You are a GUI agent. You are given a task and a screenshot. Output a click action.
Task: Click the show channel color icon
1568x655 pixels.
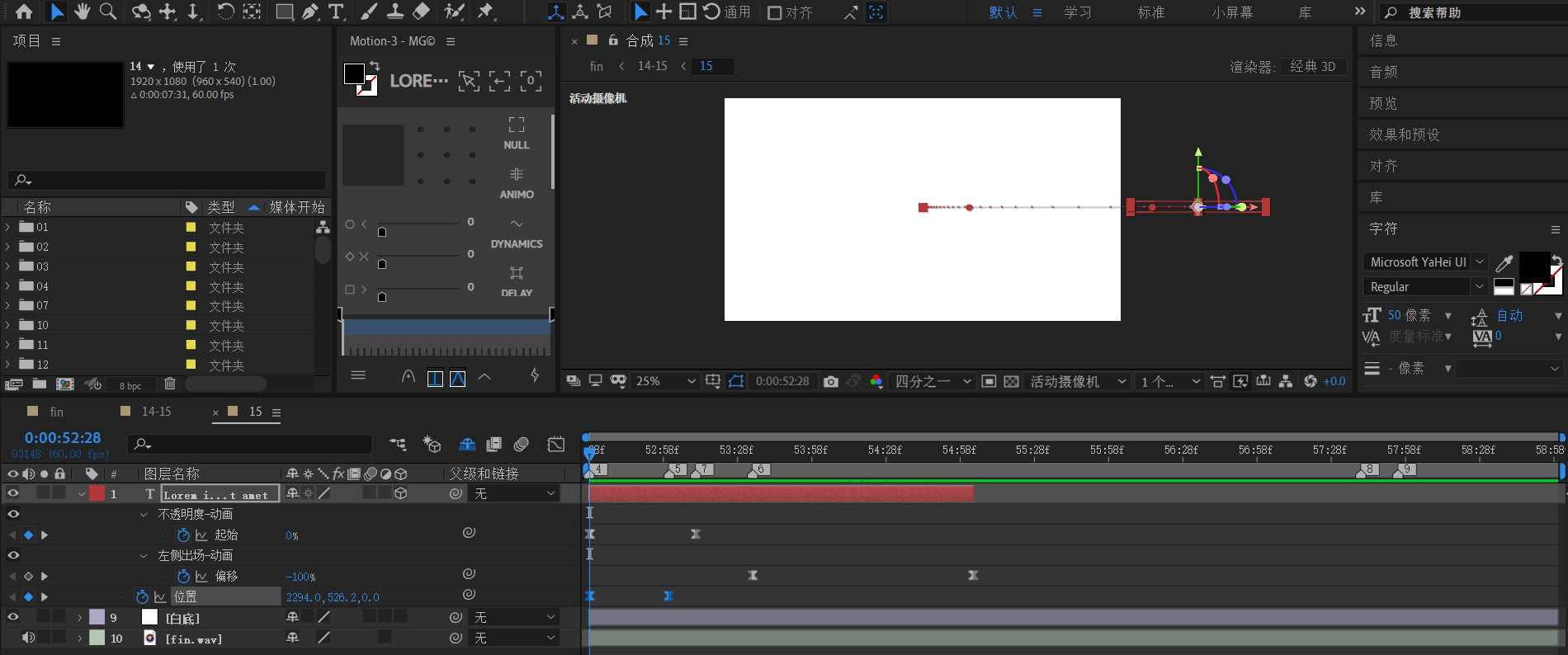tap(876, 381)
